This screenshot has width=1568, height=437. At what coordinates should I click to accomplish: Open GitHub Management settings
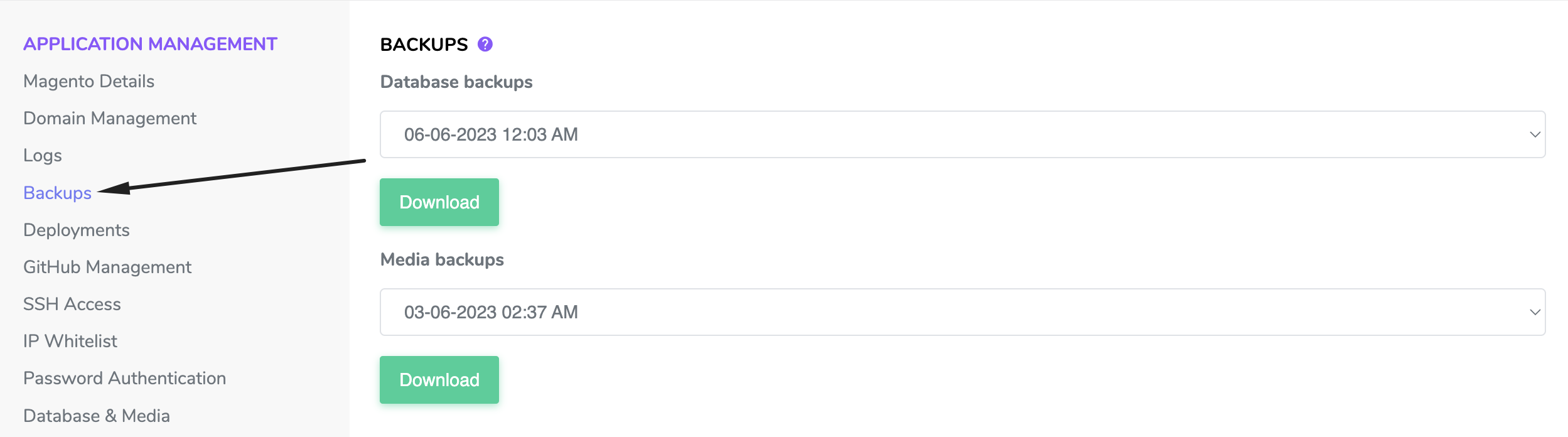coord(107,267)
